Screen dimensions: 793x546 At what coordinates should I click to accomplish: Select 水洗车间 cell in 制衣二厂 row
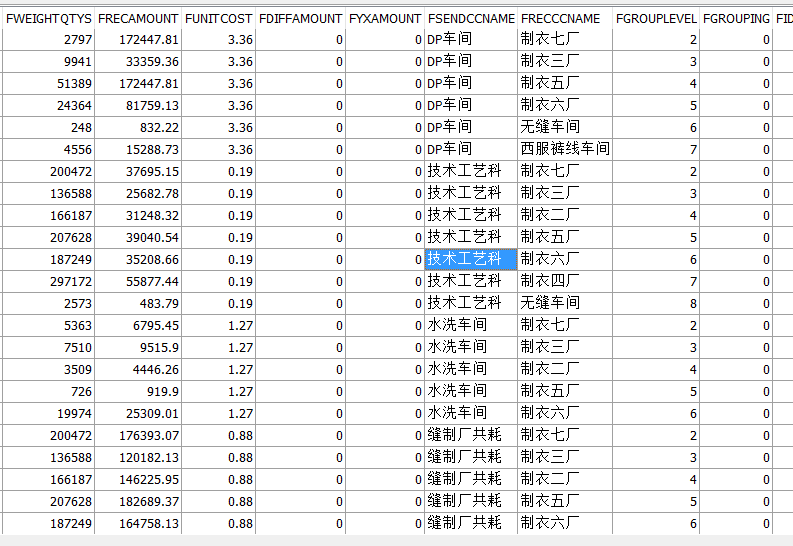pos(471,370)
